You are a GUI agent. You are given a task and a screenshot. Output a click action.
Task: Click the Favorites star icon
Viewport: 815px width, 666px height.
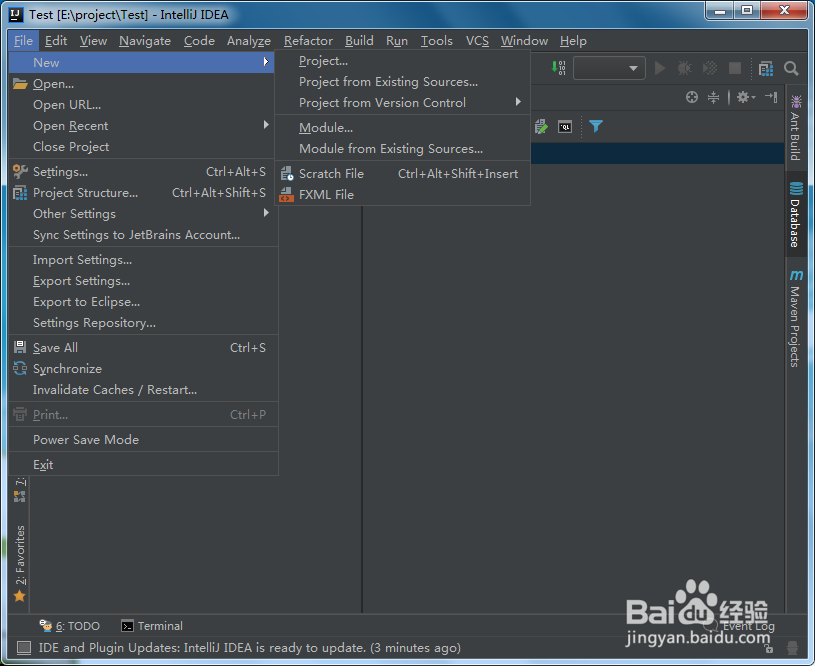20,596
